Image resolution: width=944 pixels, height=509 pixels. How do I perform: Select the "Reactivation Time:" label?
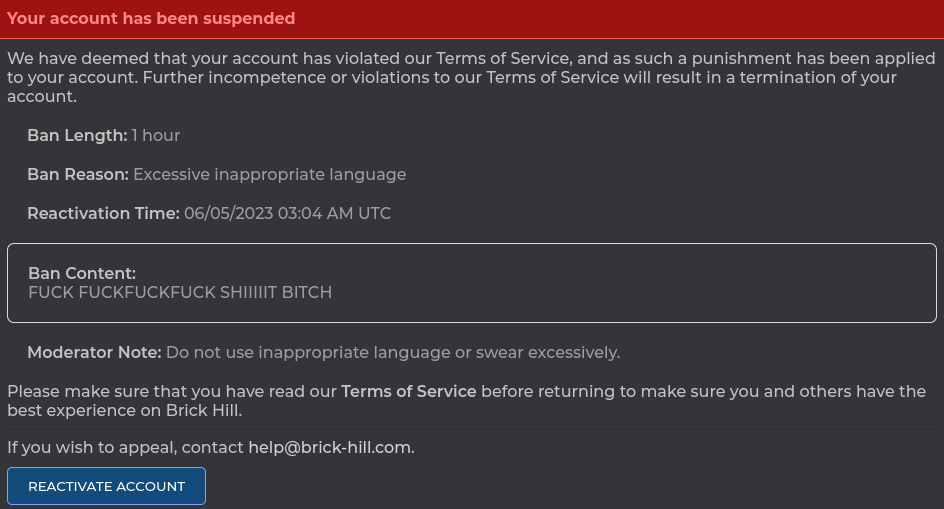pyautogui.click(x=103, y=213)
